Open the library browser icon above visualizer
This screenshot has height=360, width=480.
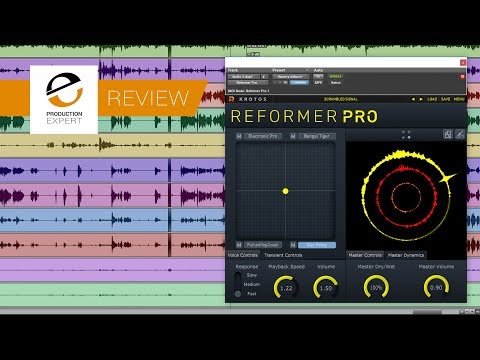point(448,134)
